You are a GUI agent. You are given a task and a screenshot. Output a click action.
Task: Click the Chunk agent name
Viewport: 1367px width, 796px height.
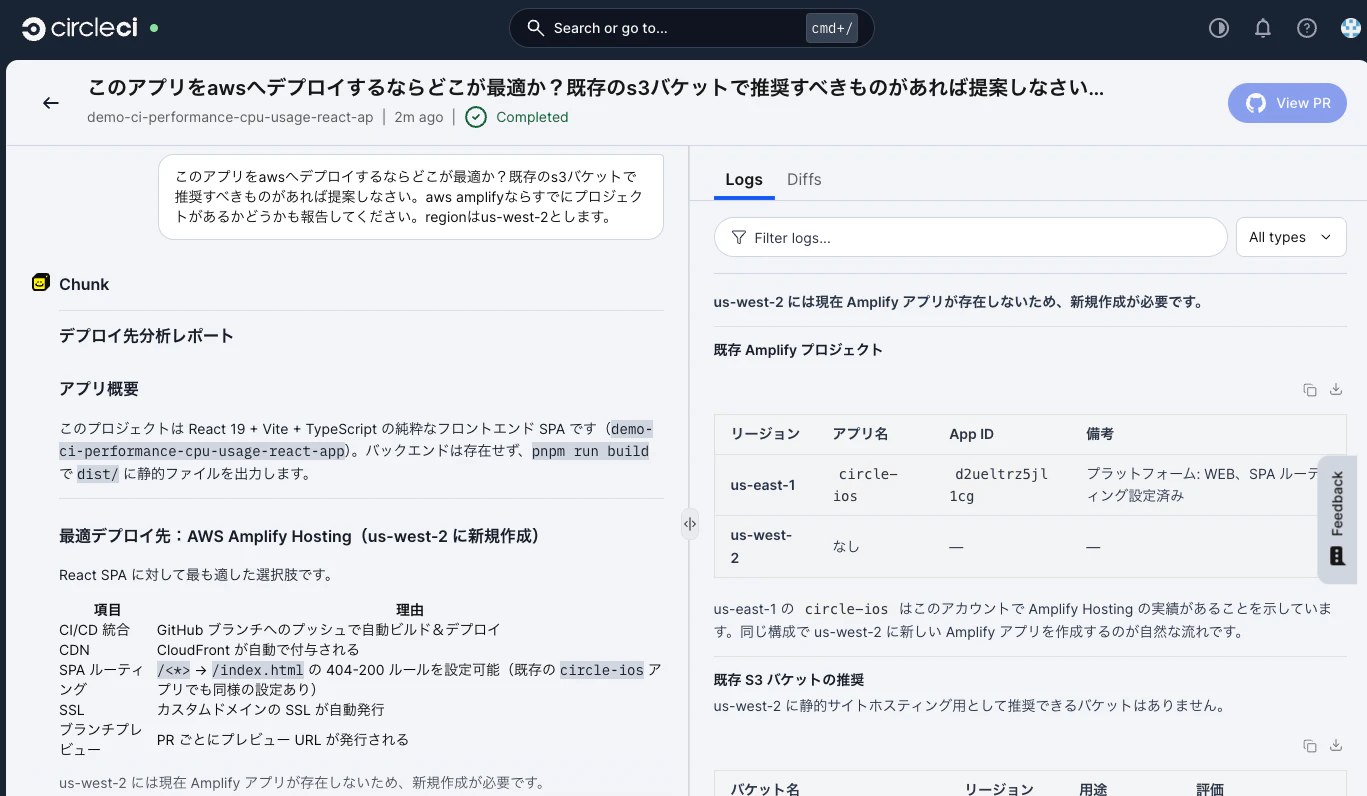[84, 284]
